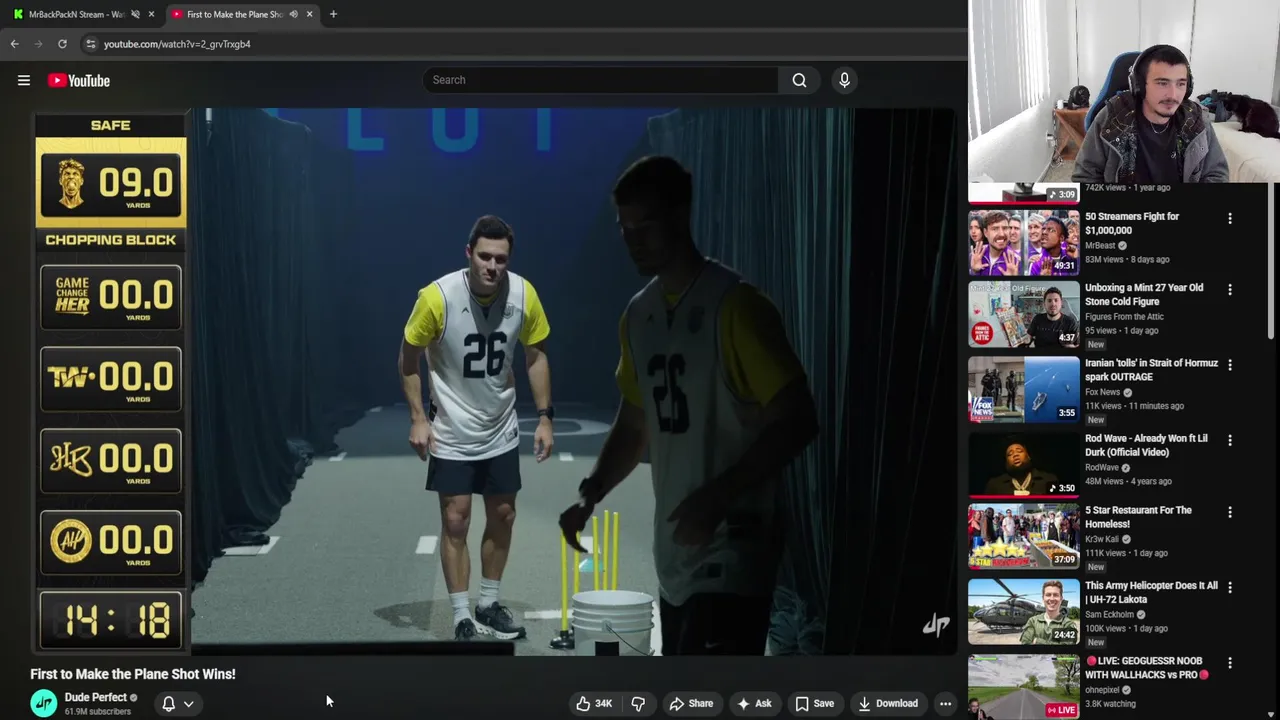Click the ohnepixel channel name
This screenshot has height=720, width=1280.
point(1102,690)
